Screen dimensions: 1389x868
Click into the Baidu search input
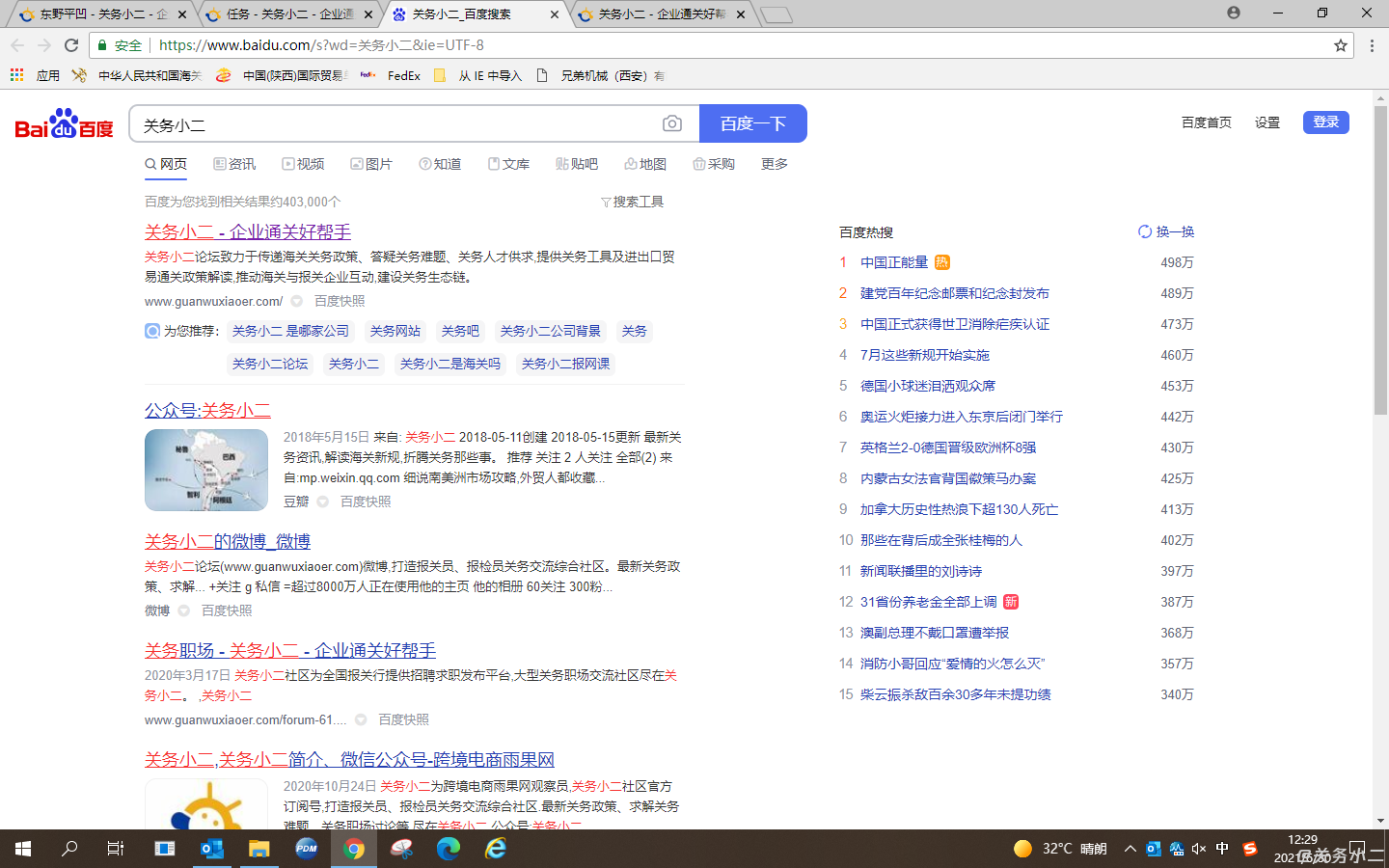395,124
